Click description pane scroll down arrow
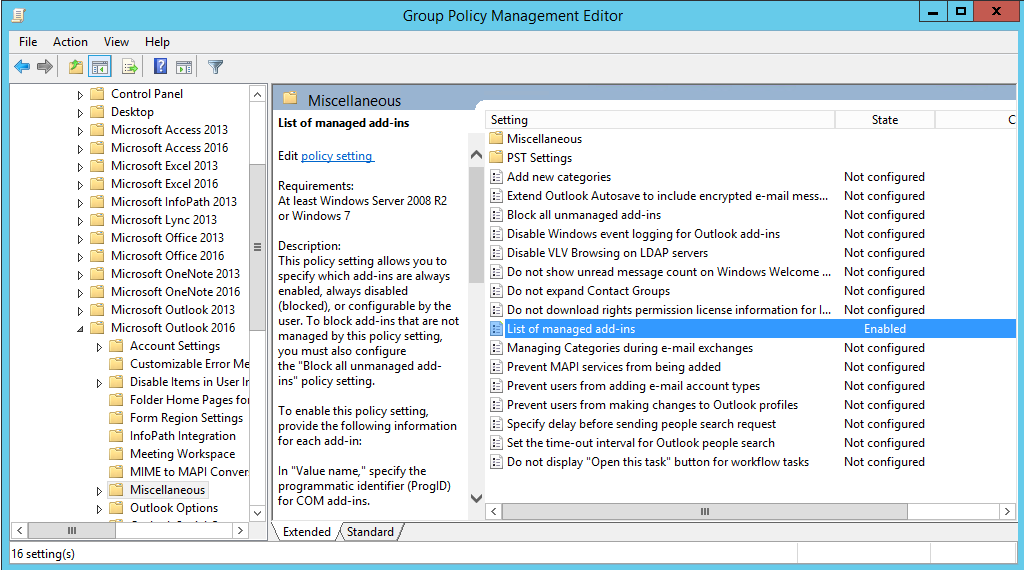 pos(476,498)
